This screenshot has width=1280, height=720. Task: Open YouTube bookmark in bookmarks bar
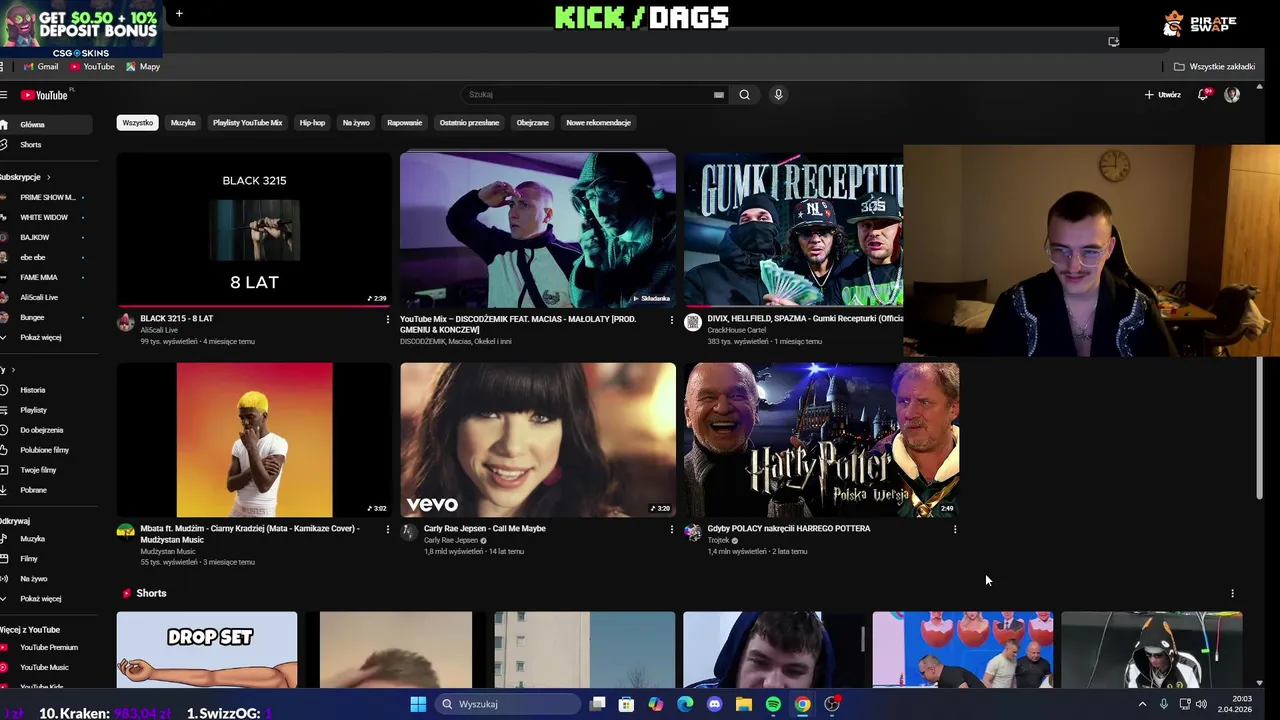point(92,67)
